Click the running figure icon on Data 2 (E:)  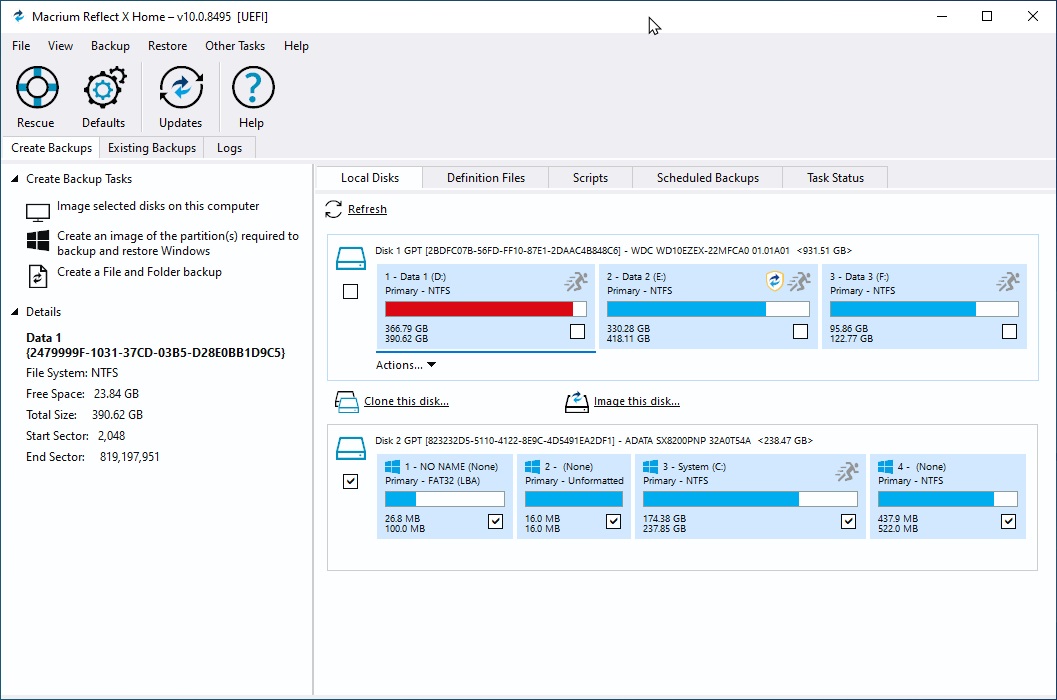pyautogui.click(x=799, y=281)
